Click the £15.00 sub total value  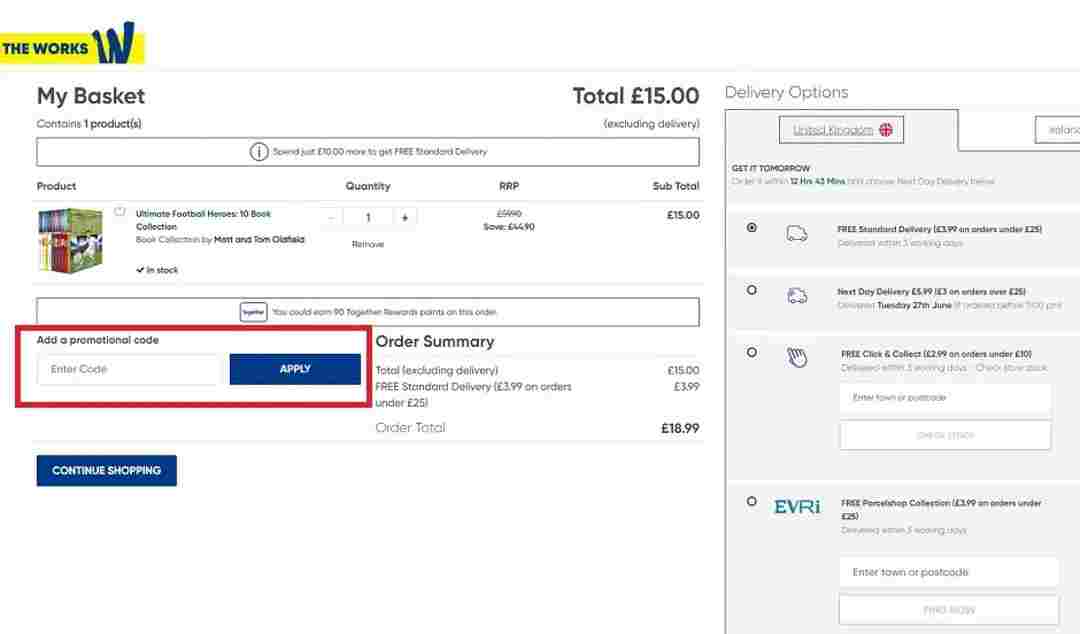click(x=683, y=215)
